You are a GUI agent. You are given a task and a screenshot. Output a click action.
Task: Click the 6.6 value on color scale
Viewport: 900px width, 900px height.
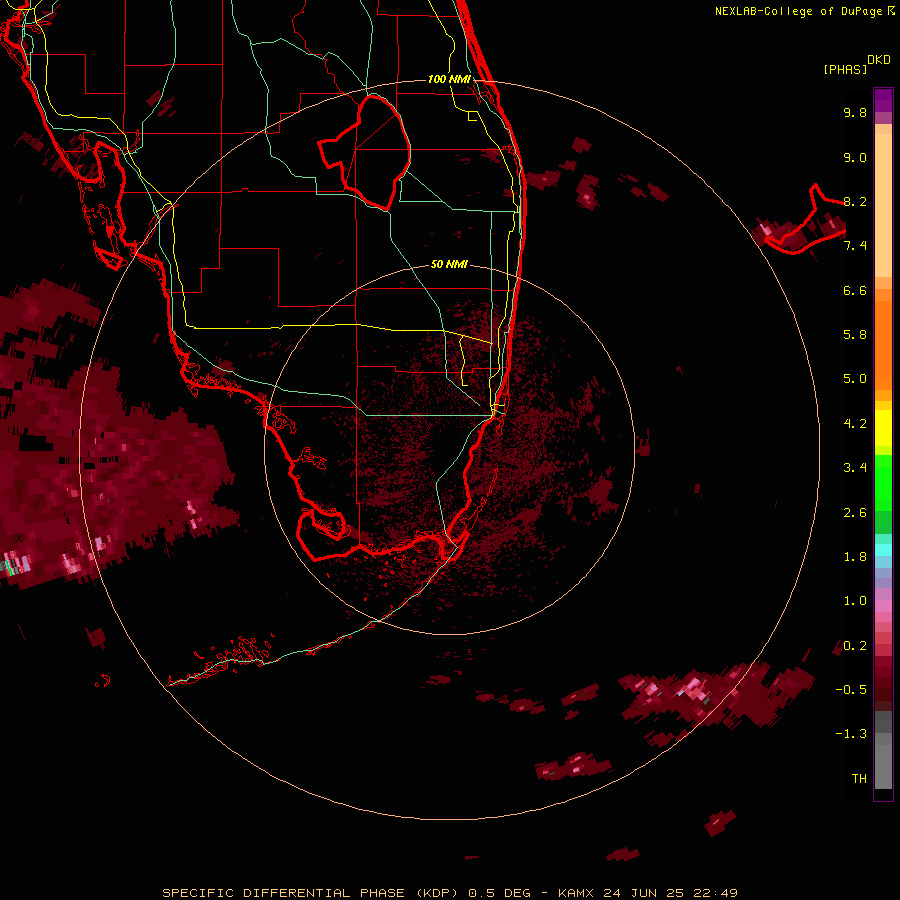pyautogui.click(x=855, y=290)
